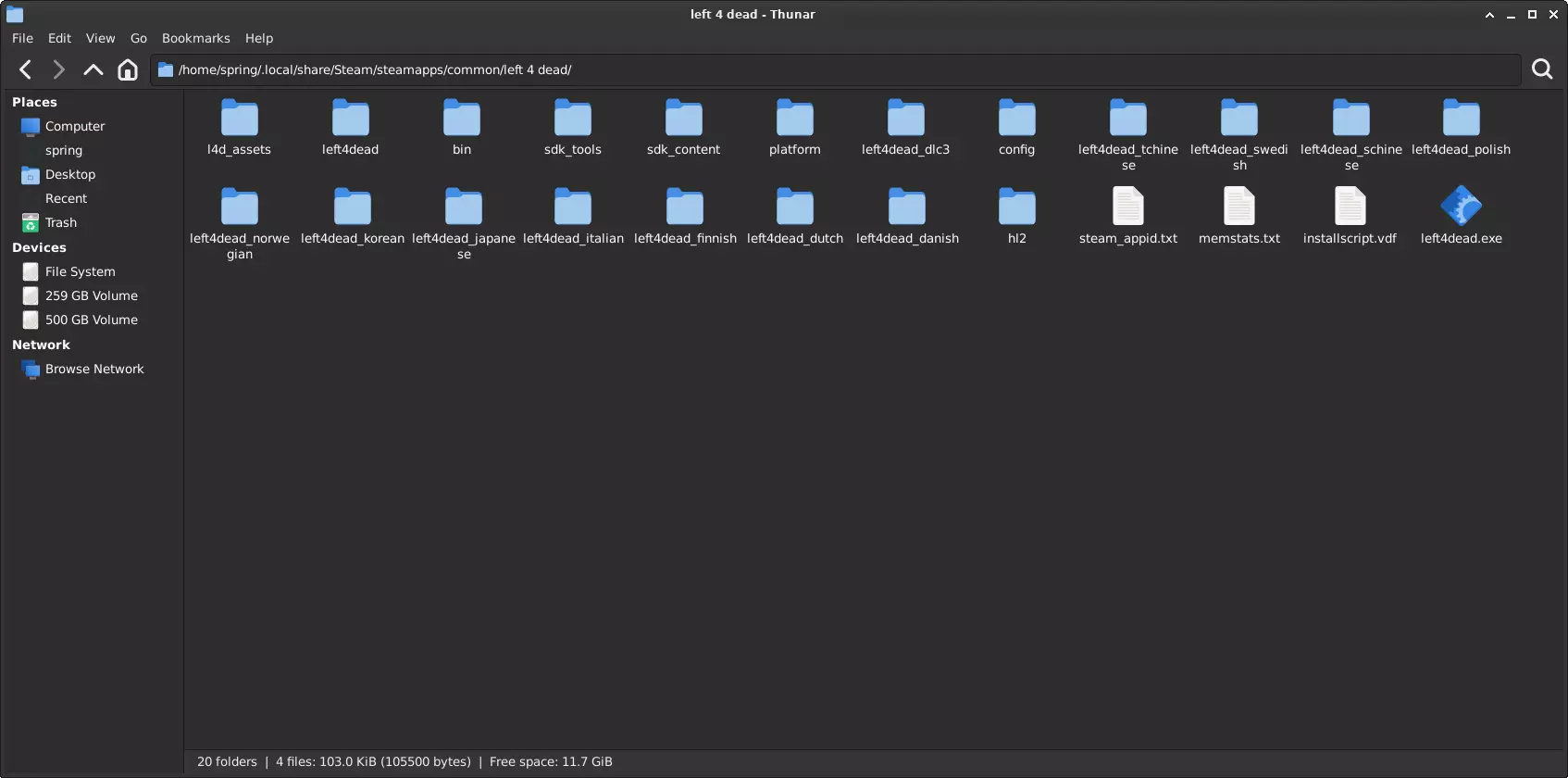Open the View menu

101,38
